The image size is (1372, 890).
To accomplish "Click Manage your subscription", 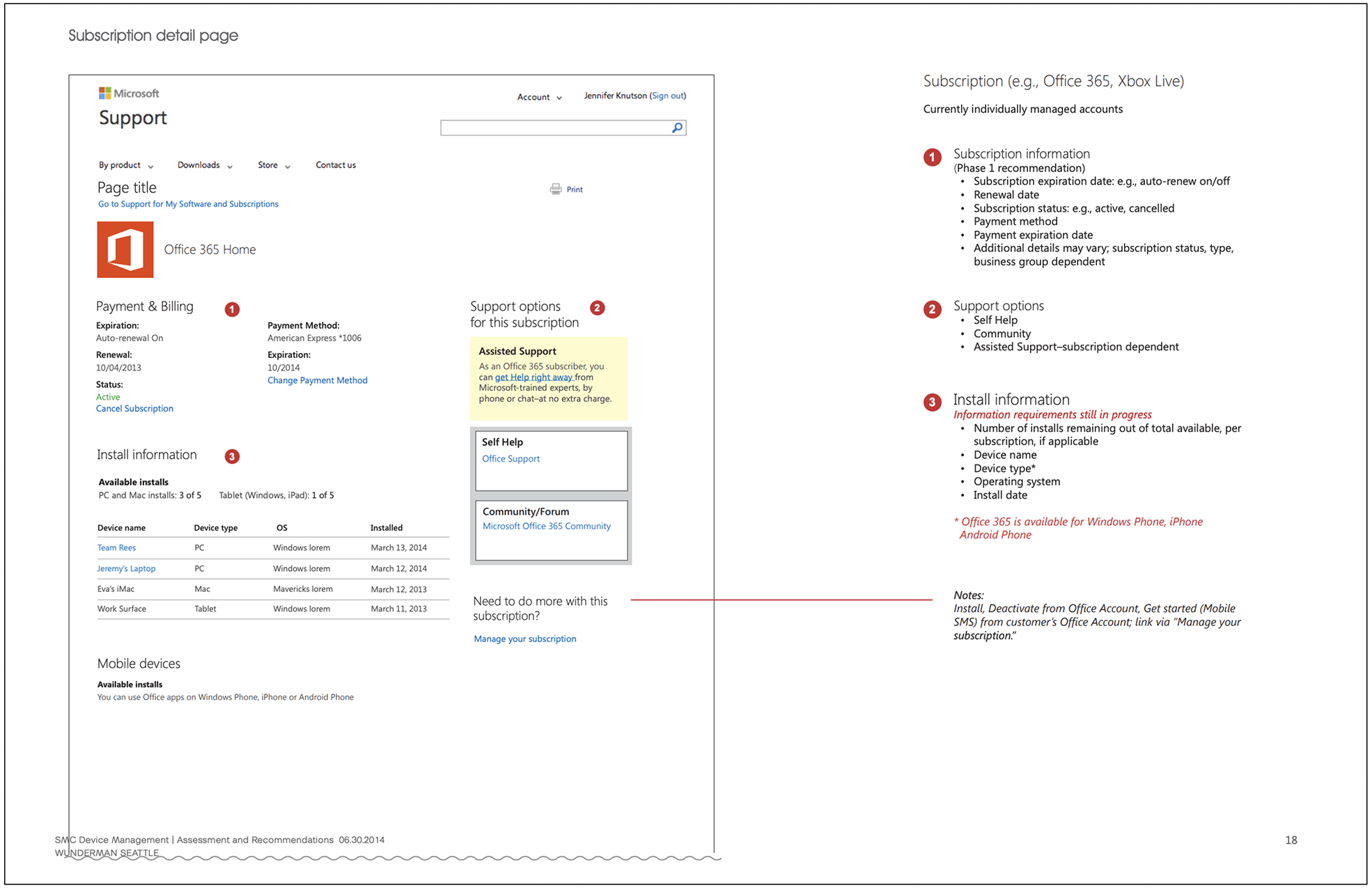I will coord(525,639).
